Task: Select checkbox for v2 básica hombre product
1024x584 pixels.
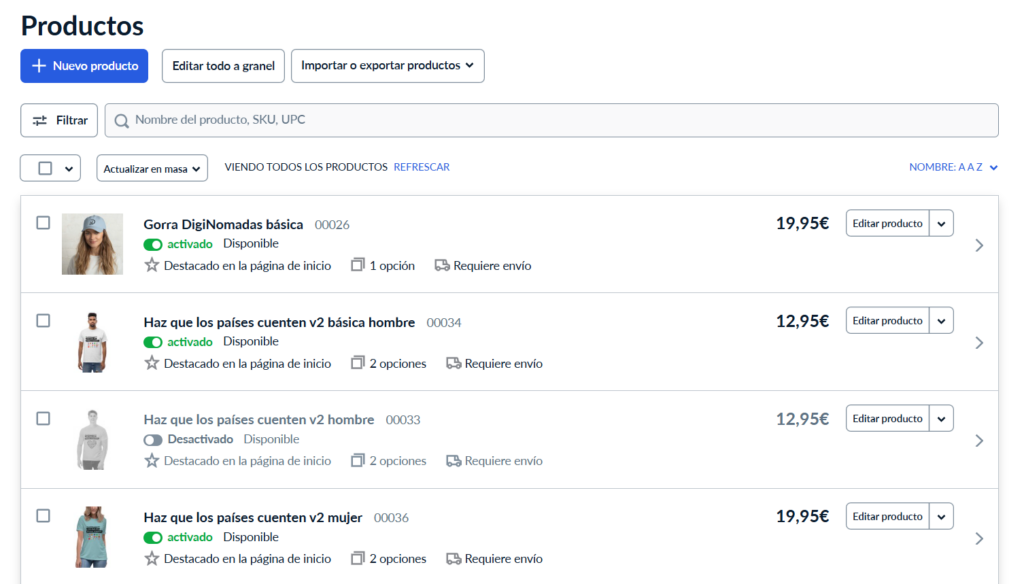Action: [x=43, y=321]
